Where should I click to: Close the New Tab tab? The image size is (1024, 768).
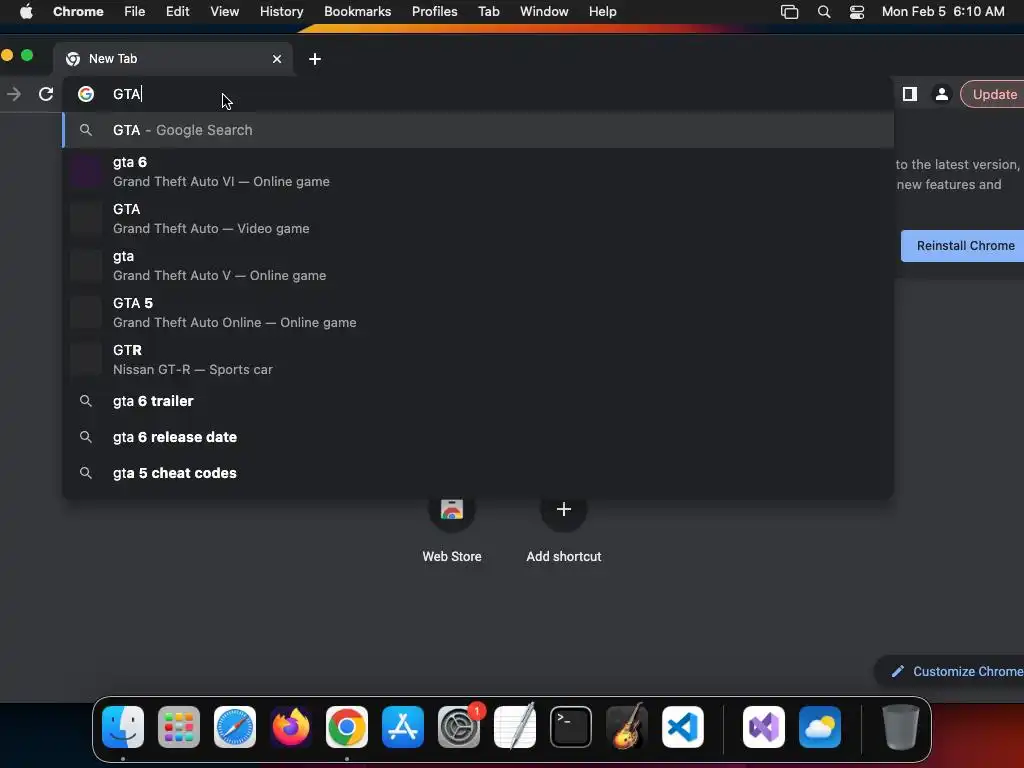[277, 59]
